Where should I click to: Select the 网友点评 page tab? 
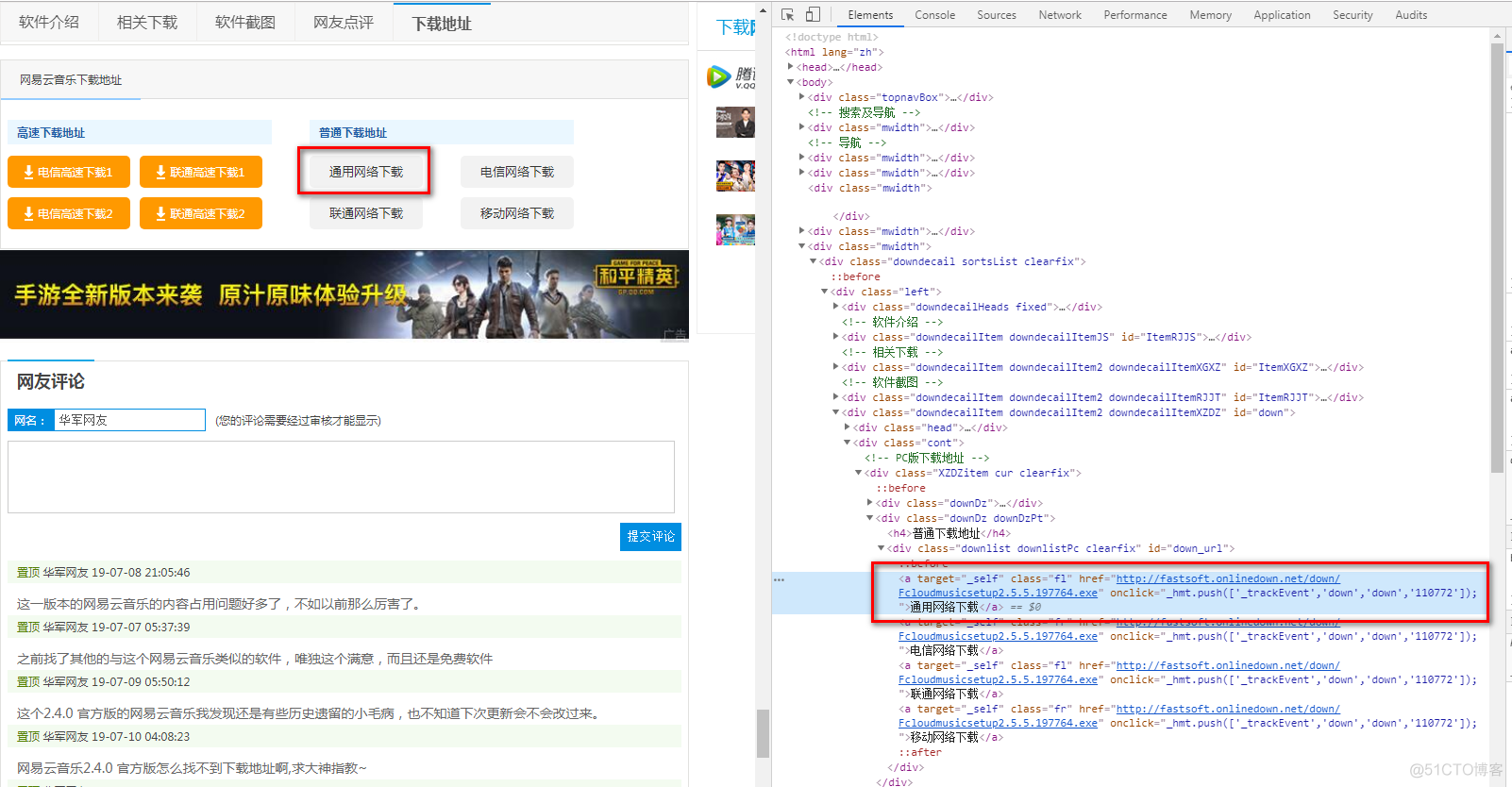(344, 22)
